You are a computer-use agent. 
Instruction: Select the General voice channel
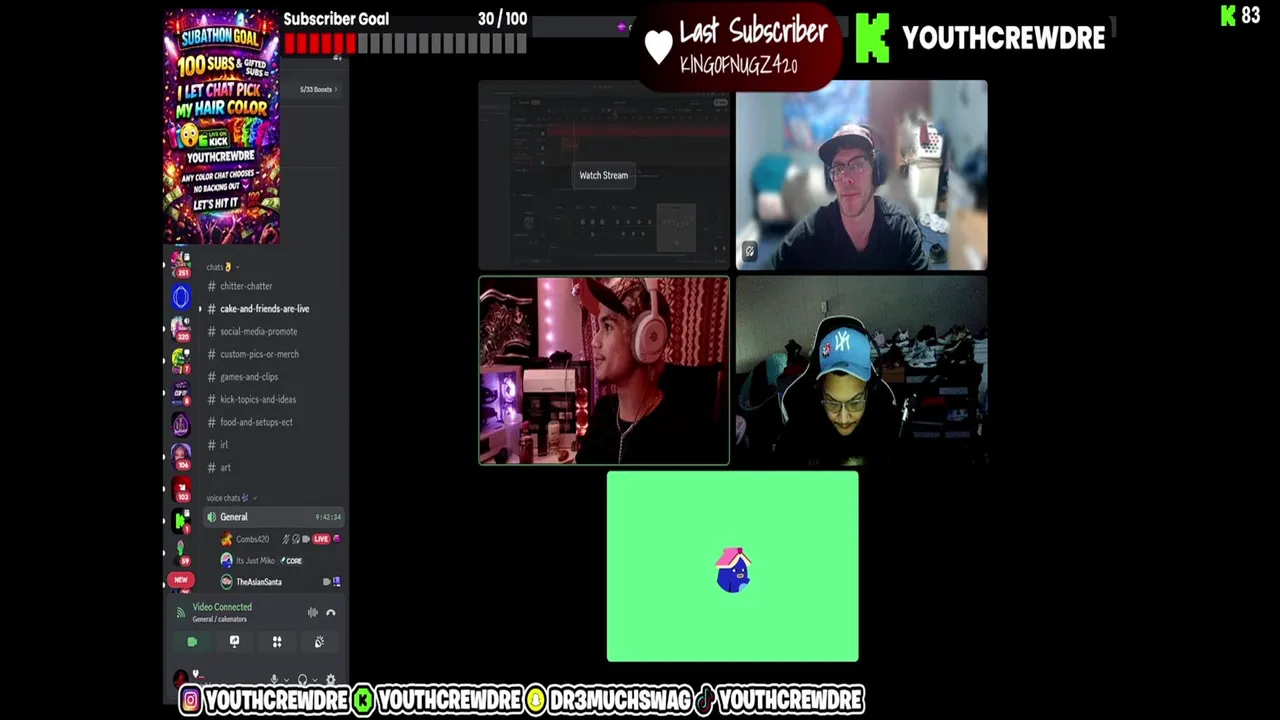pyautogui.click(x=273, y=517)
